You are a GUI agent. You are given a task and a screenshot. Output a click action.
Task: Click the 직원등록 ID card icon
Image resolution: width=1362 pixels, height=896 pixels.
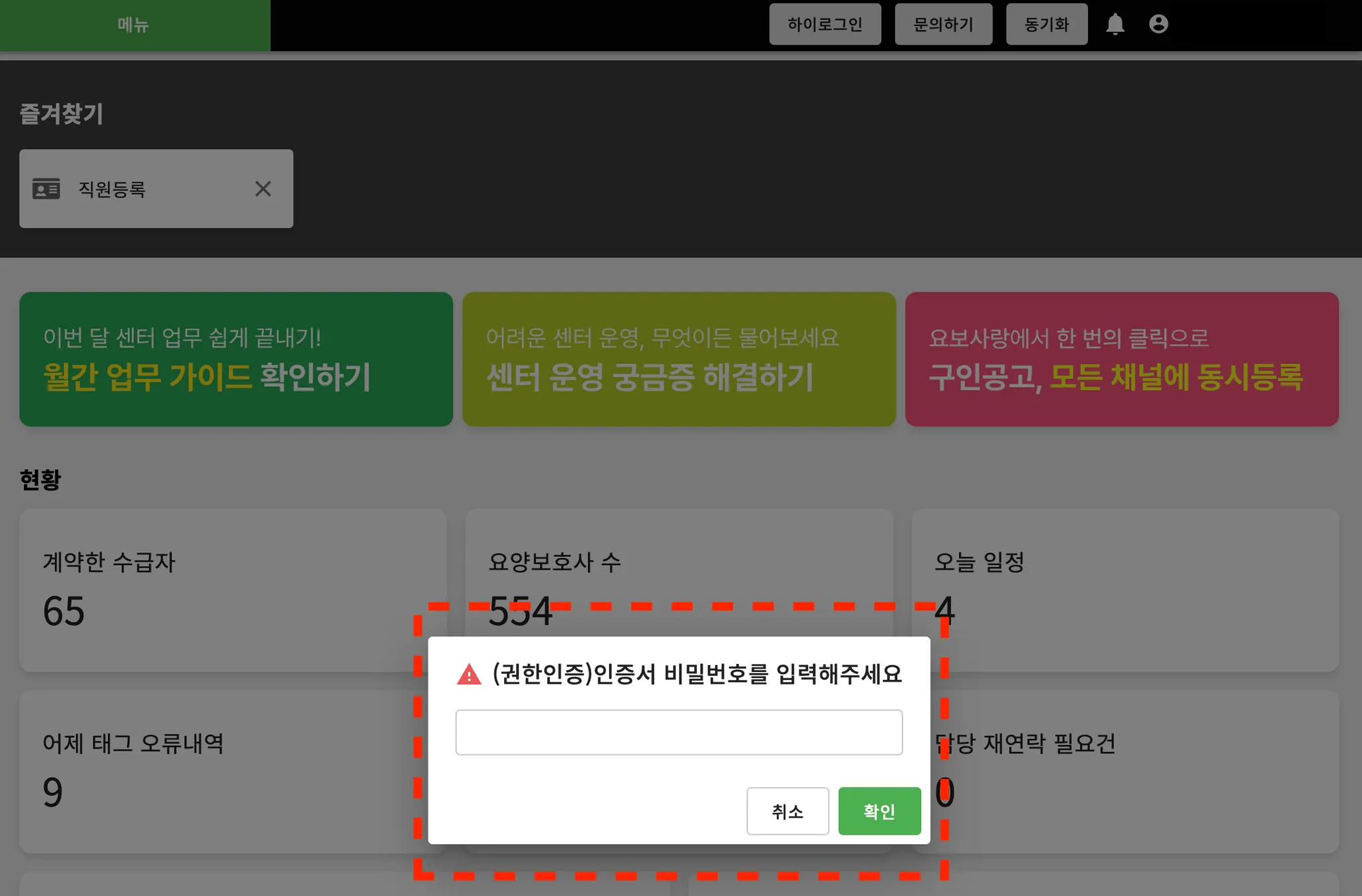pos(47,189)
